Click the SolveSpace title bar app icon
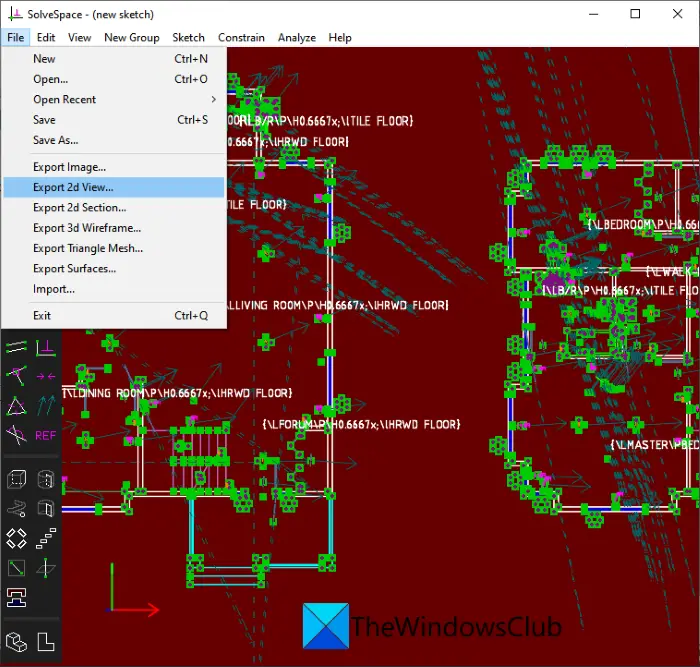Viewport: 700px width, 667px height. pyautogui.click(x=15, y=14)
